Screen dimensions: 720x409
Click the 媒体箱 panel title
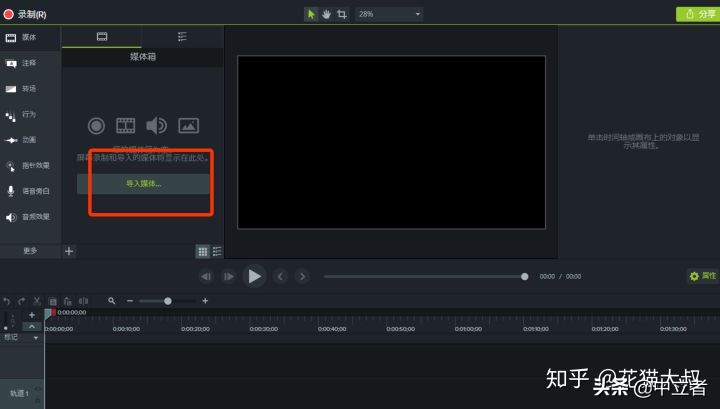(143, 57)
